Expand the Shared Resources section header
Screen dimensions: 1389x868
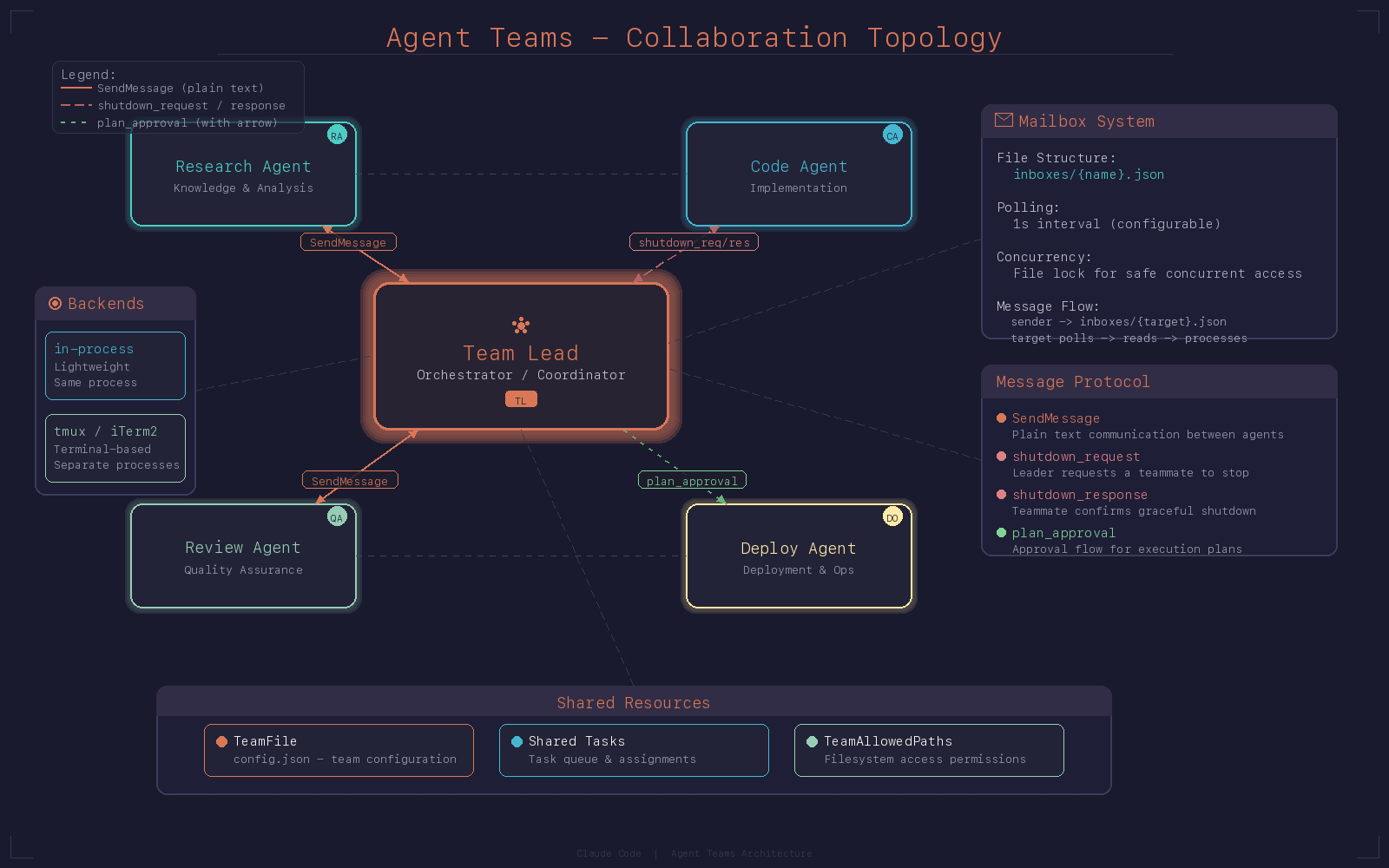tap(633, 702)
